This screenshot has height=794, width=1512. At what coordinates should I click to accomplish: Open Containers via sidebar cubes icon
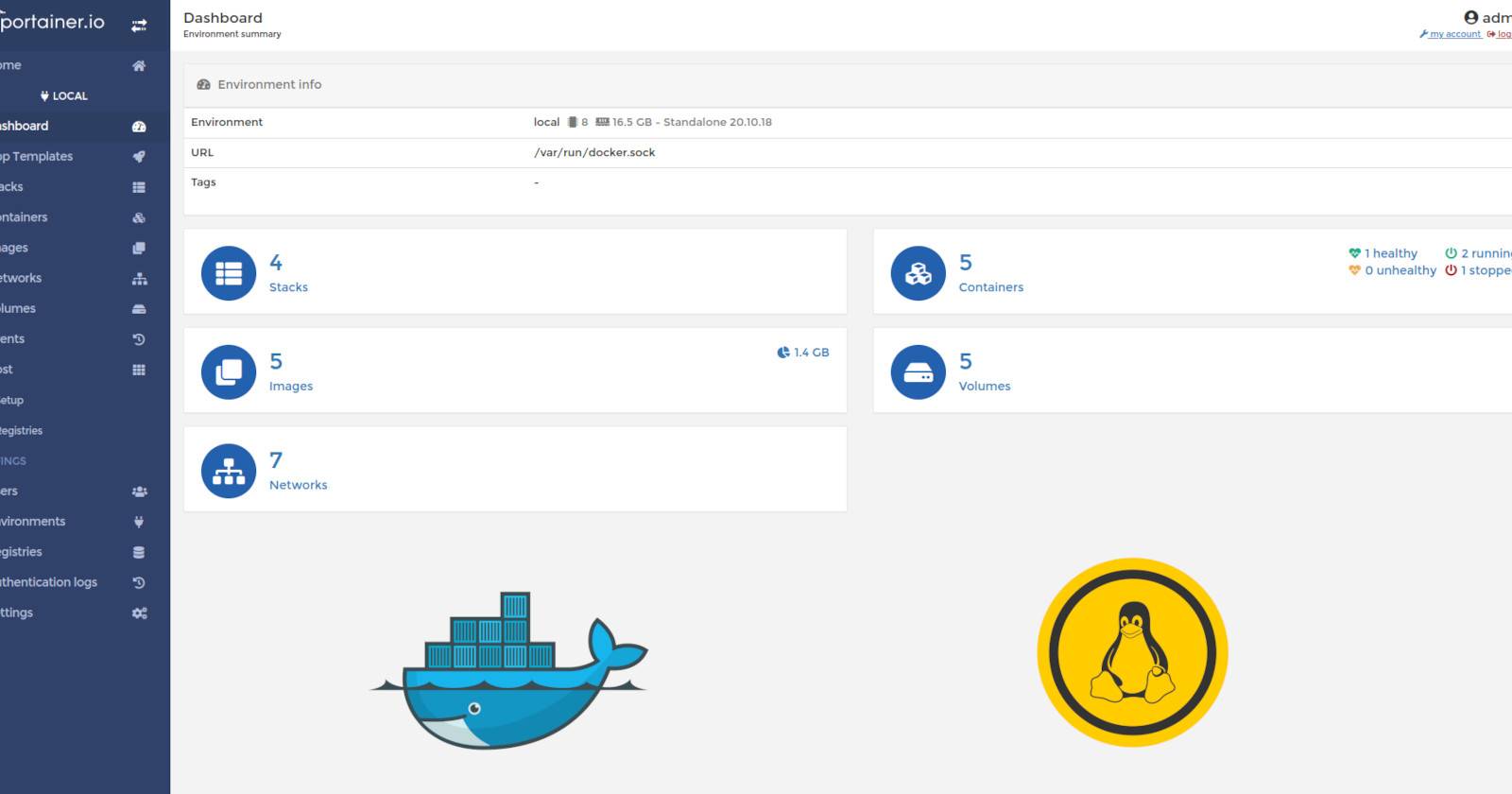point(139,217)
